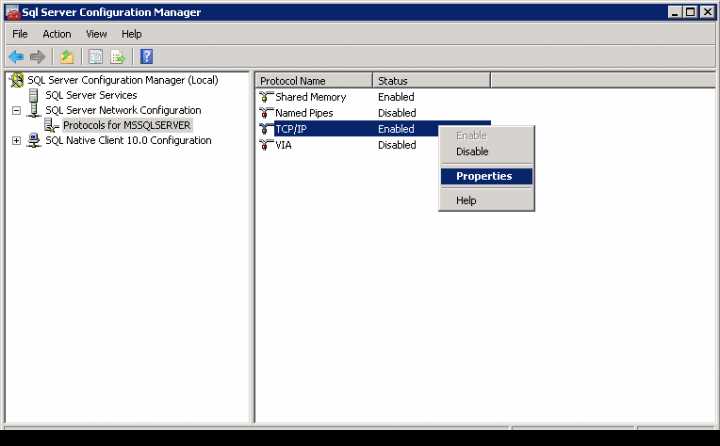Click the Forward arrow toolbar icon
720x446 pixels.
pos(37,57)
